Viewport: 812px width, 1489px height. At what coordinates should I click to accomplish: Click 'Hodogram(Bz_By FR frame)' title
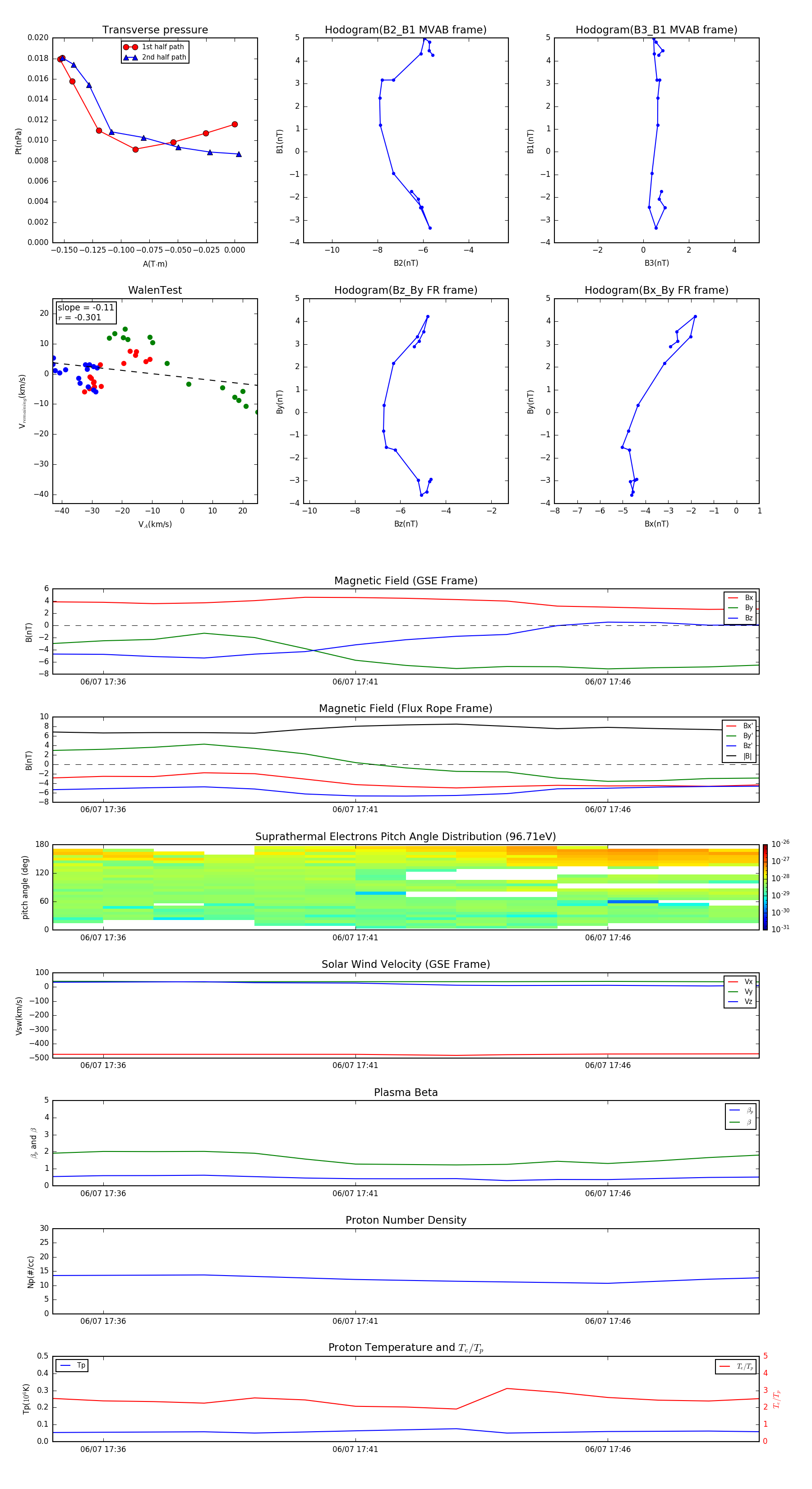coord(406,290)
